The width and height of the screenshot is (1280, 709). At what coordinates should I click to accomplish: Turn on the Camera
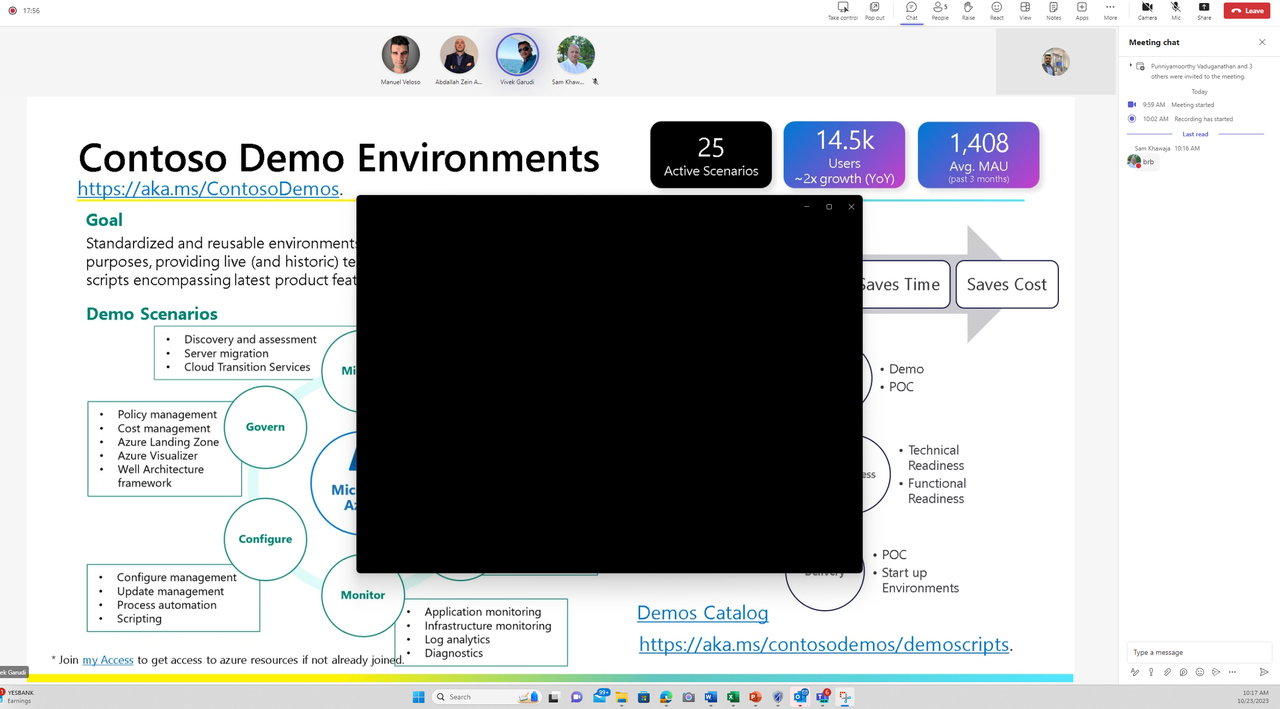(1147, 11)
